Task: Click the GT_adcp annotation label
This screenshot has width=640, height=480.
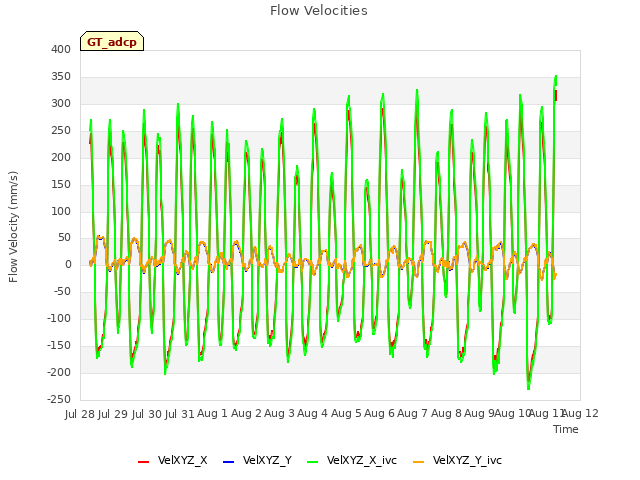Action: tap(112, 42)
